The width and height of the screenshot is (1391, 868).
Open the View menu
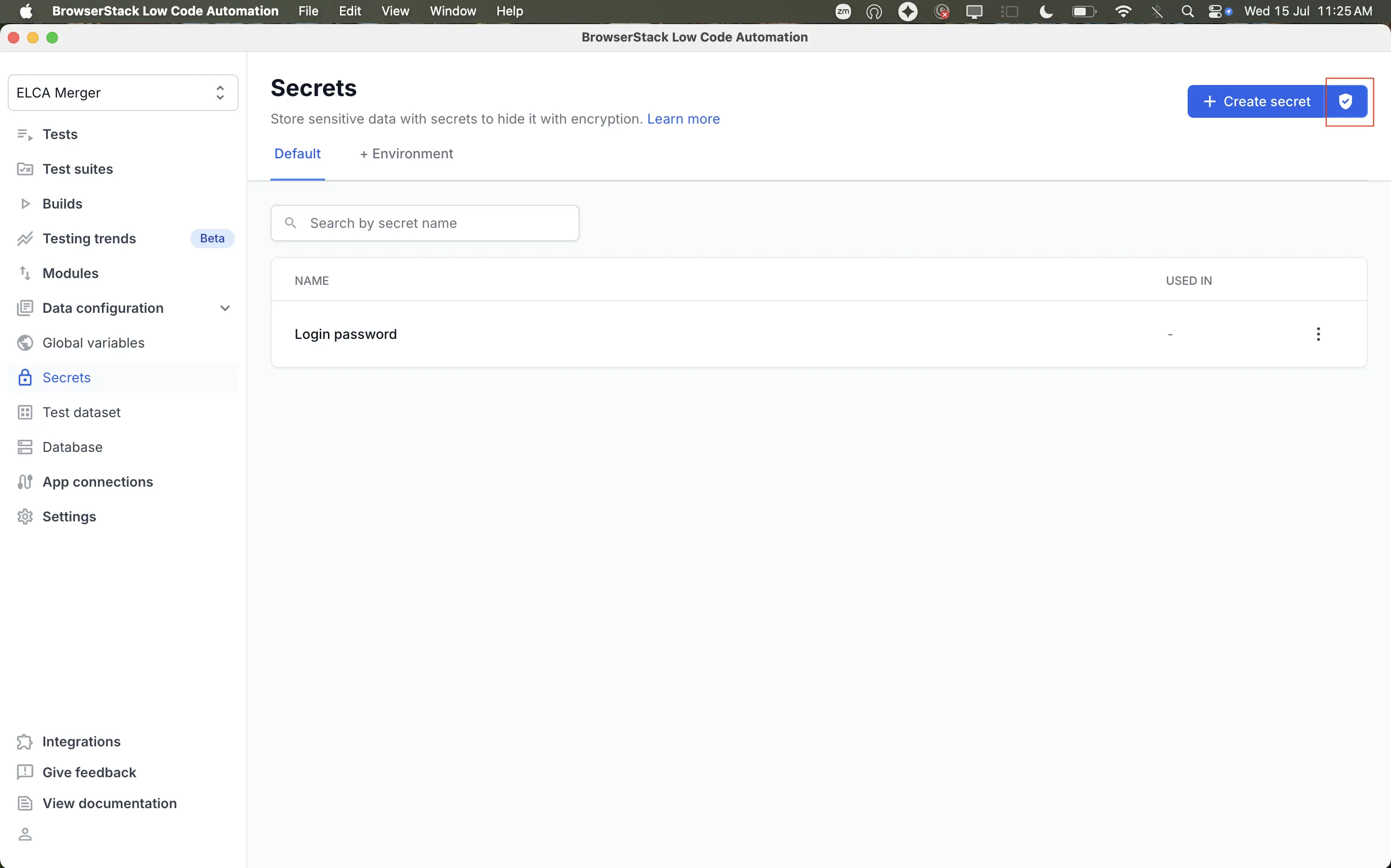[395, 12]
